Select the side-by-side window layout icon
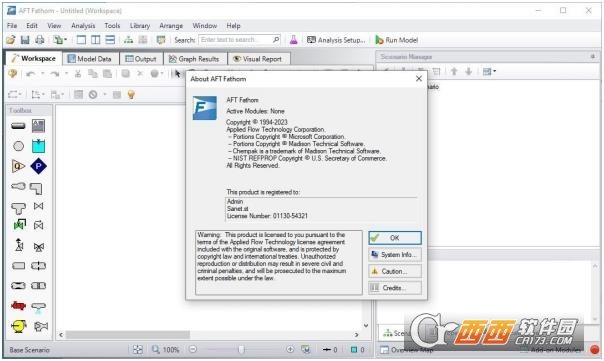This screenshot has height=361, width=604. click(x=96, y=40)
